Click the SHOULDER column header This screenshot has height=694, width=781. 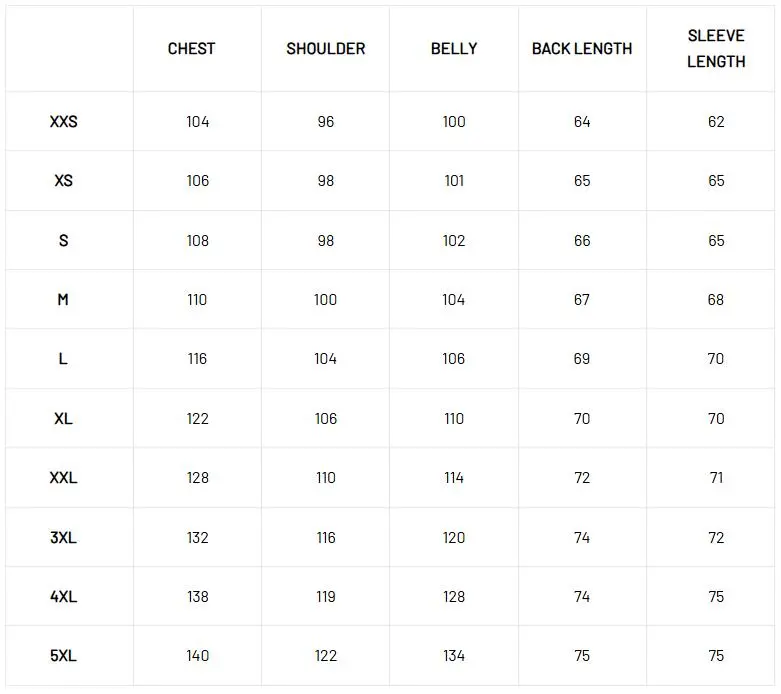tap(326, 49)
